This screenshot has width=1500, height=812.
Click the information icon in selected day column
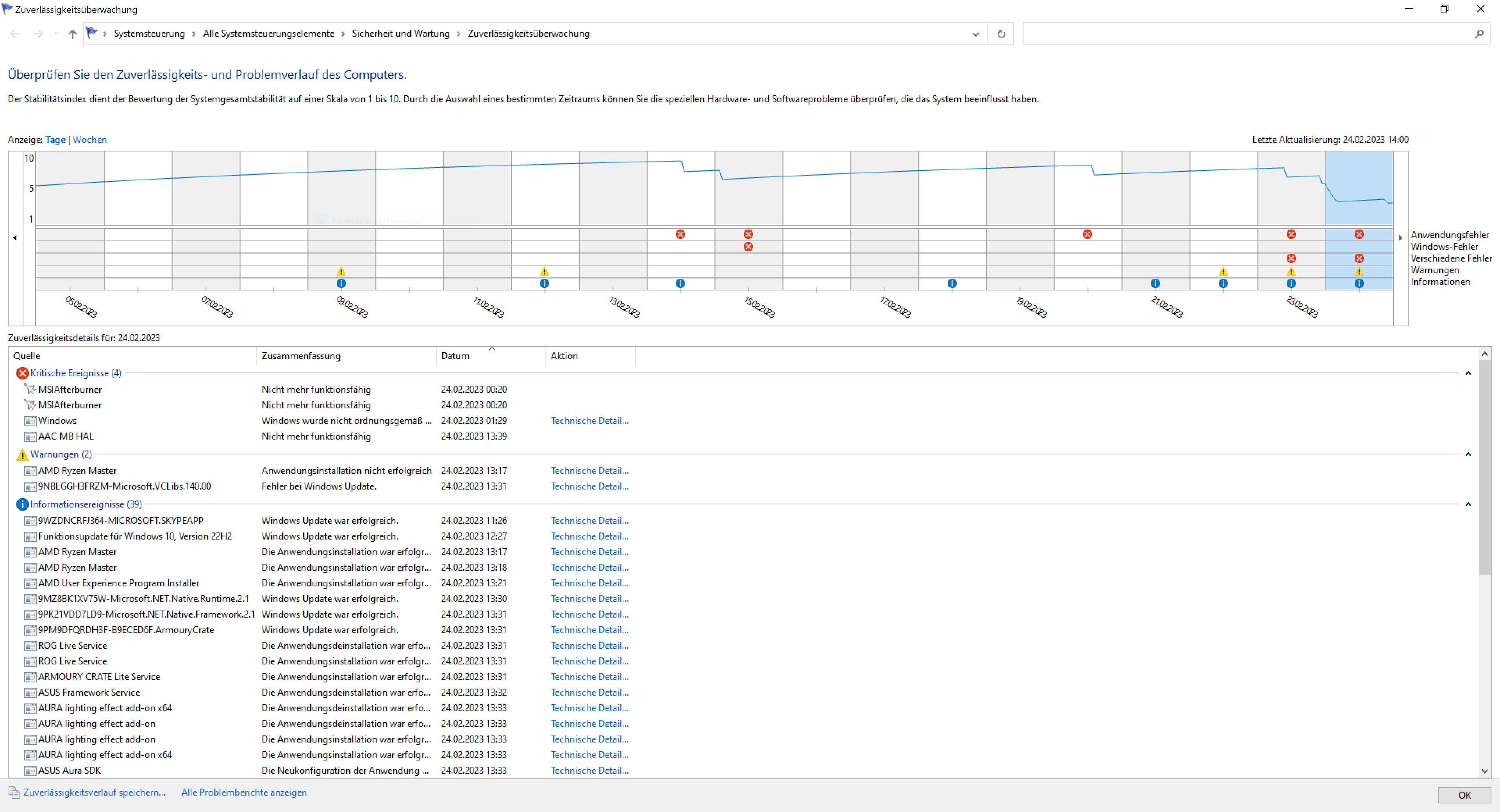(x=1359, y=283)
